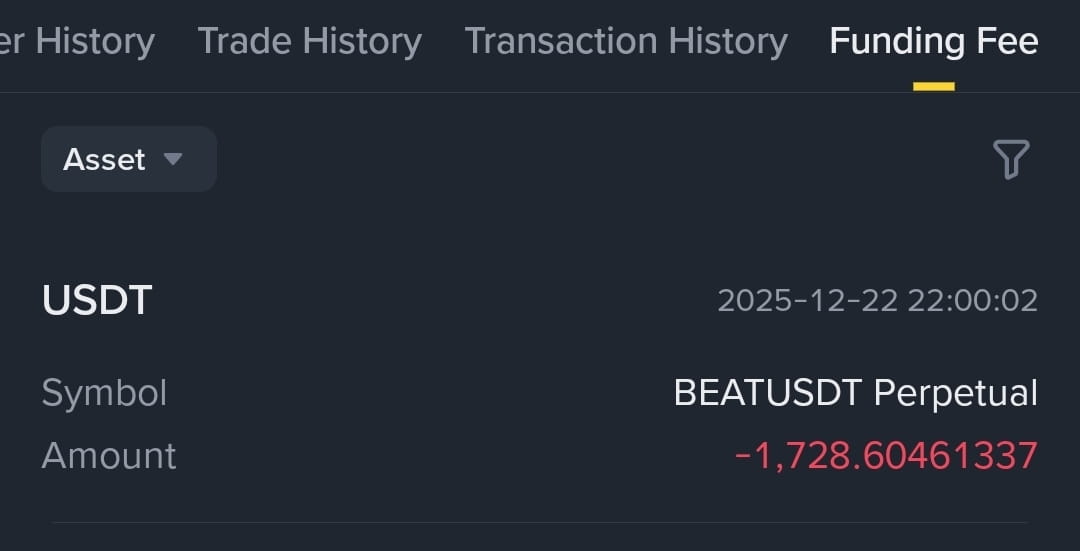Click the word Trade in the tab bar
This screenshot has width=1080, height=551.
pyautogui.click(x=245, y=41)
